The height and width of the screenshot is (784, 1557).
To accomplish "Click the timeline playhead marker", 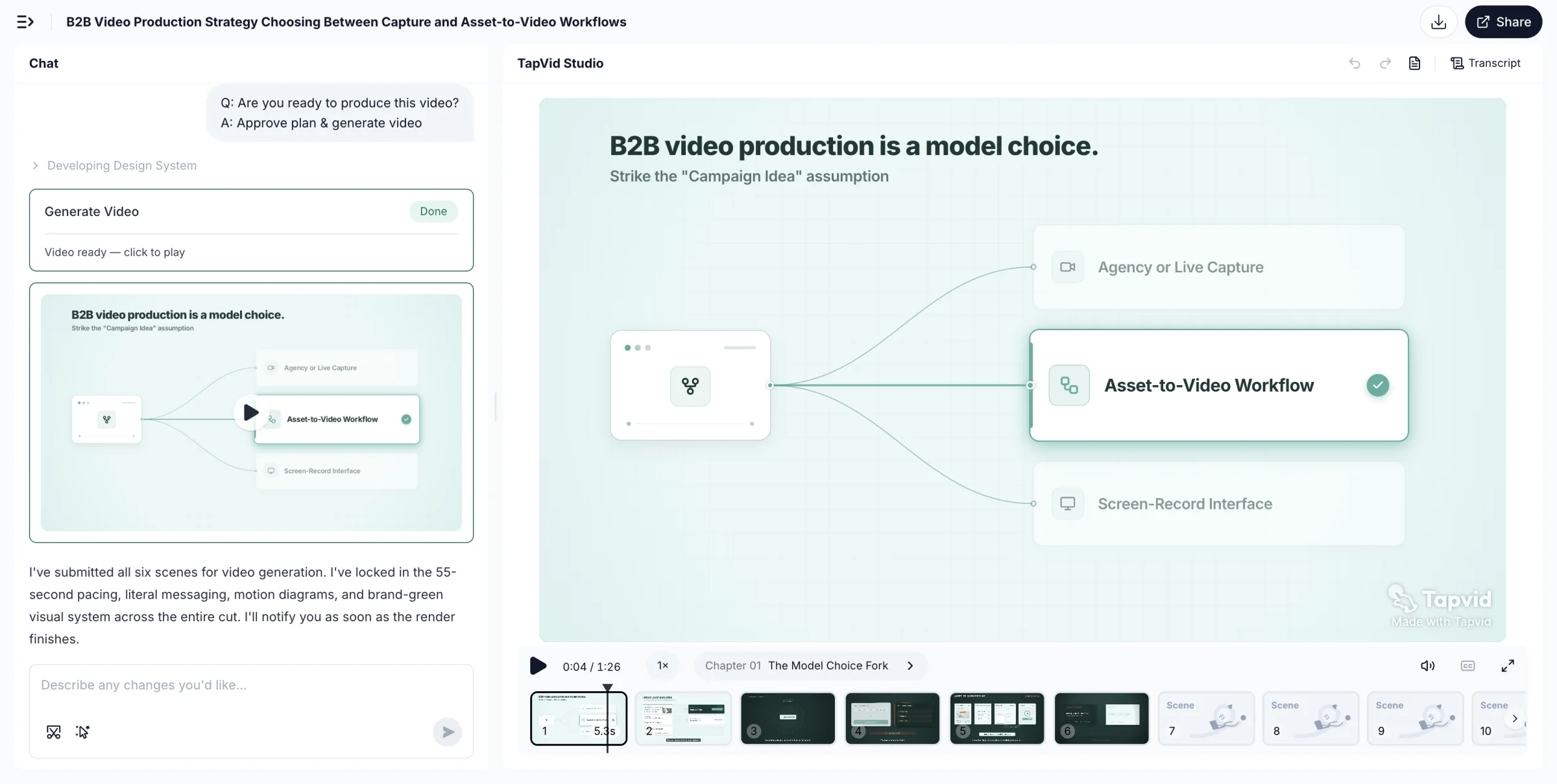I will coord(607,688).
